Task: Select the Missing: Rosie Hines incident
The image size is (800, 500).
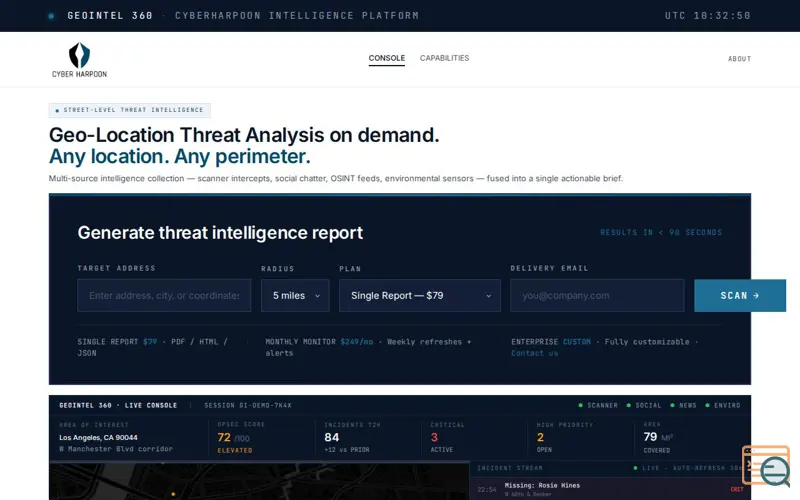Action: coord(610,489)
